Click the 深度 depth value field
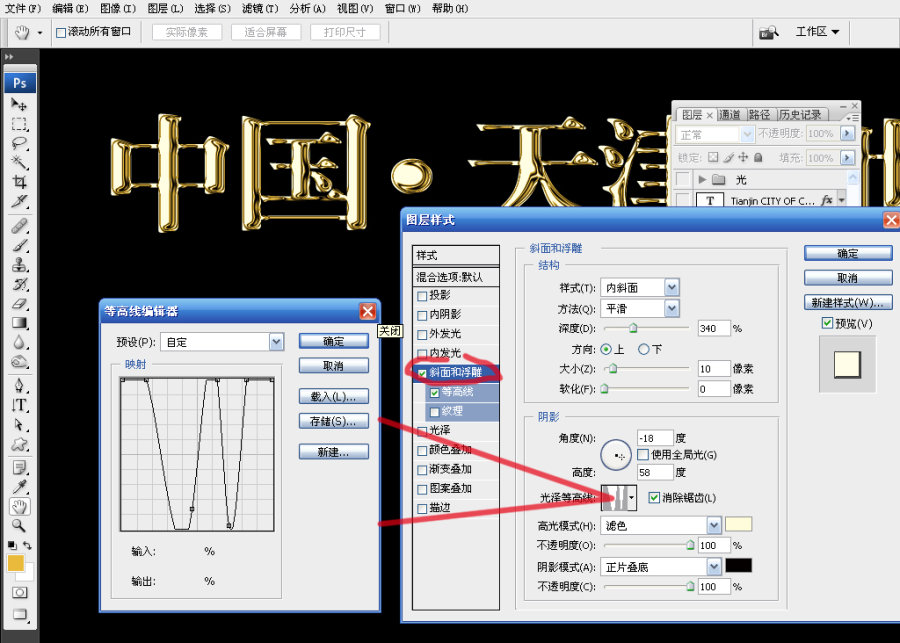 pyautogui.click(x=713, y=328)
